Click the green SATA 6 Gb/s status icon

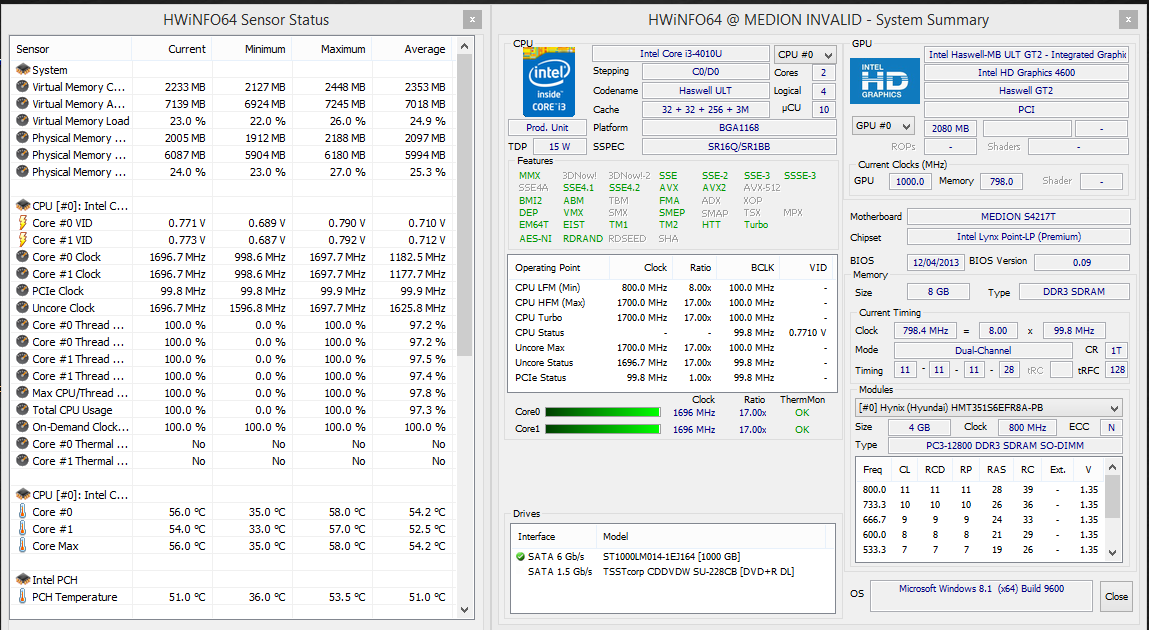(x=520, y=557)
